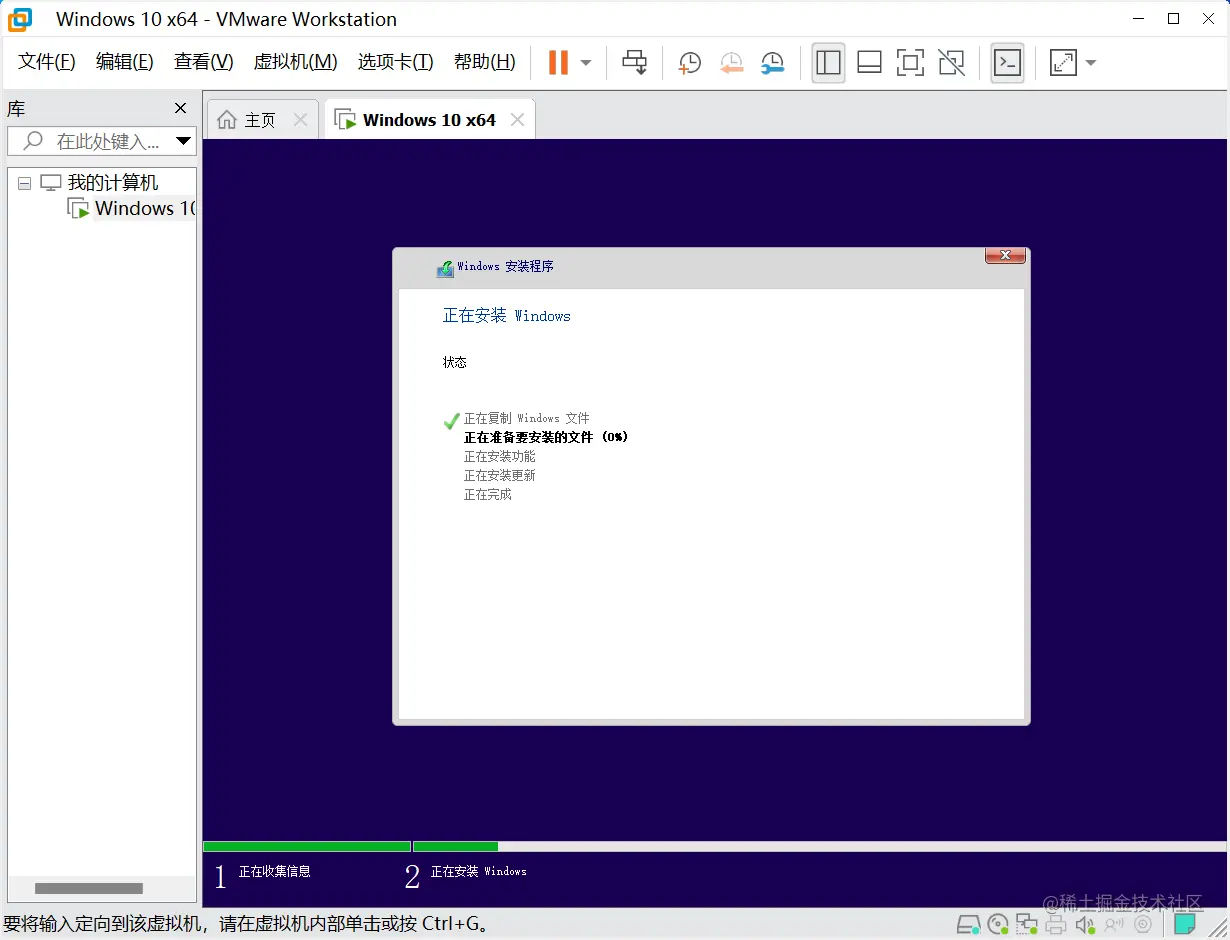Take a snapshot of this virtual machine
1230x940 pixels.
689,63
